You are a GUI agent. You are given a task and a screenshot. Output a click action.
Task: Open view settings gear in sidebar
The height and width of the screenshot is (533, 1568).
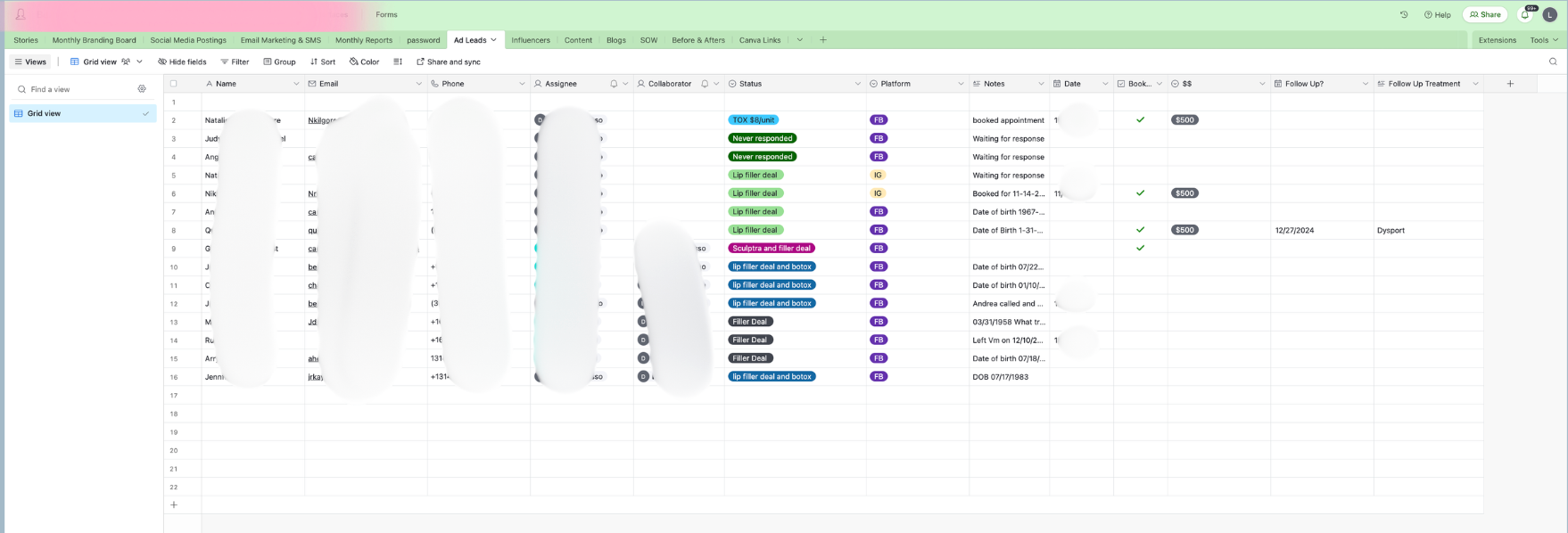point(142,89)
